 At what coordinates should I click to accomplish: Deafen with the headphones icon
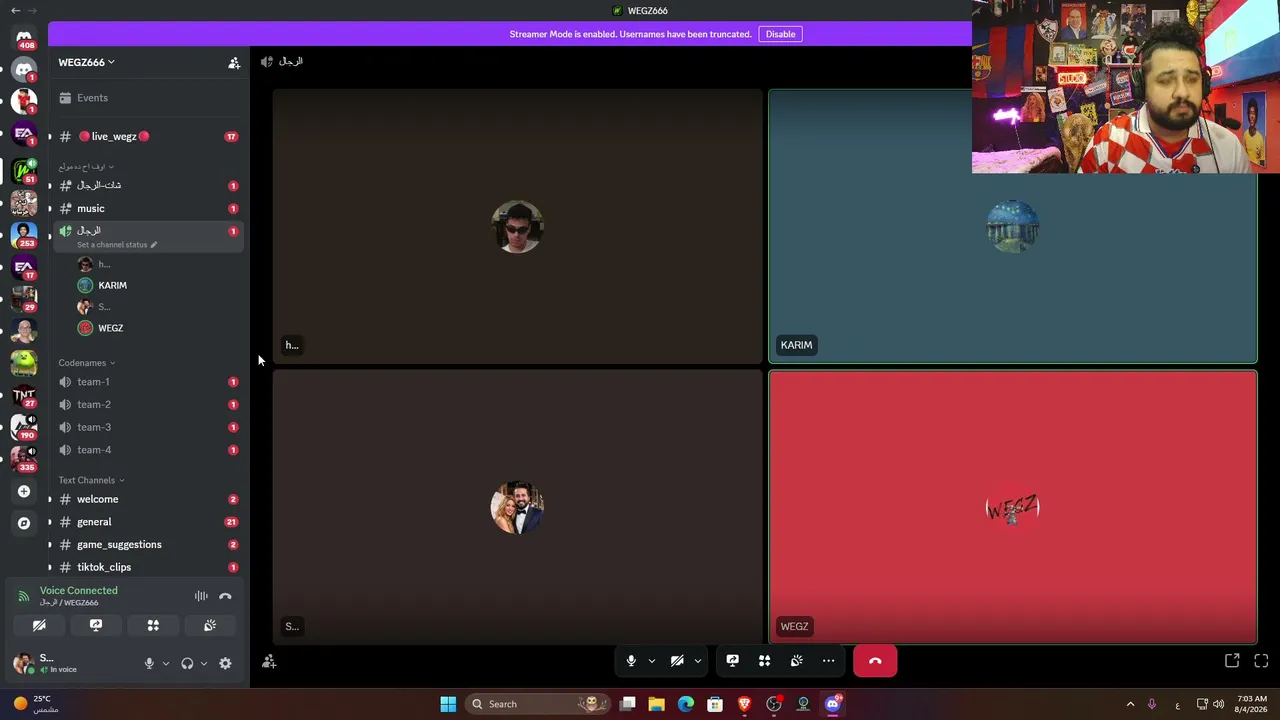187,663
